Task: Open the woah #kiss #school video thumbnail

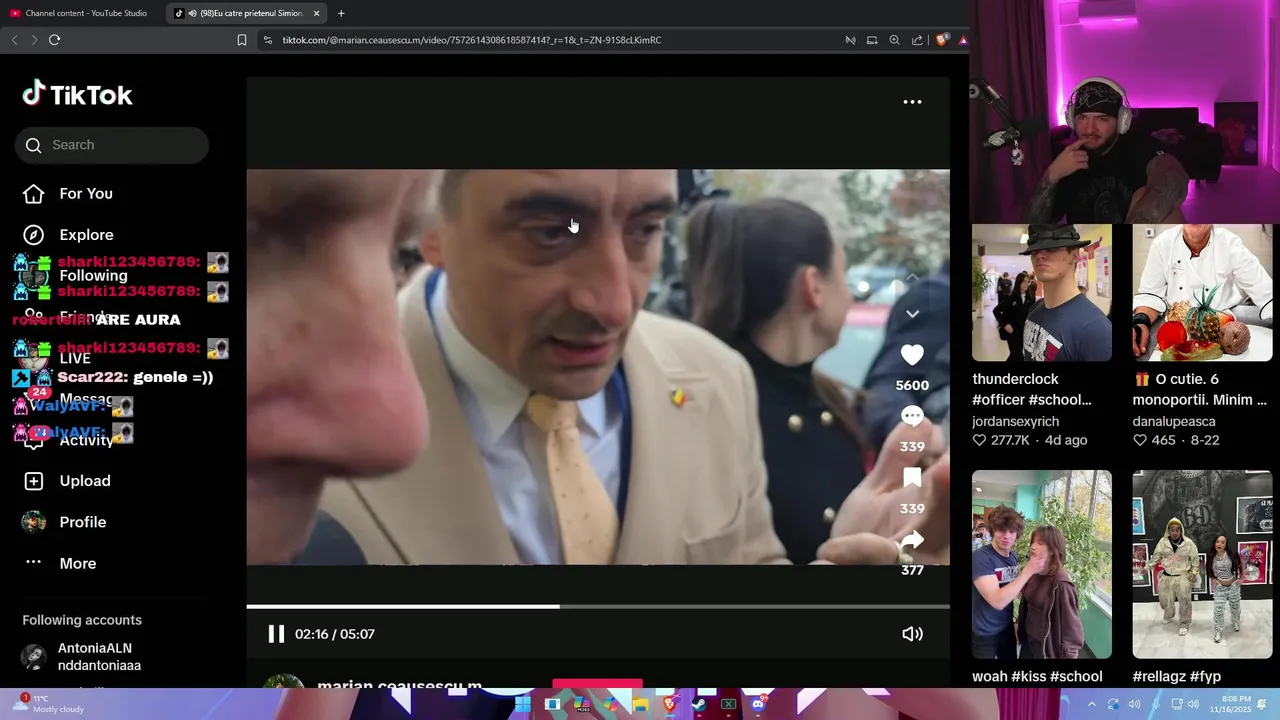Action: coord(1042,564)
